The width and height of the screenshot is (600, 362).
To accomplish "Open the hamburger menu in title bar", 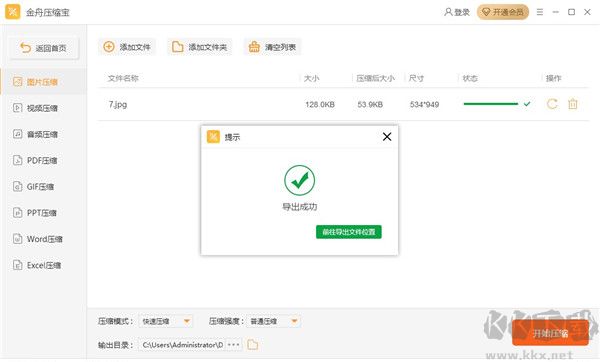I will pyautogui.click(x=540, y=12).
